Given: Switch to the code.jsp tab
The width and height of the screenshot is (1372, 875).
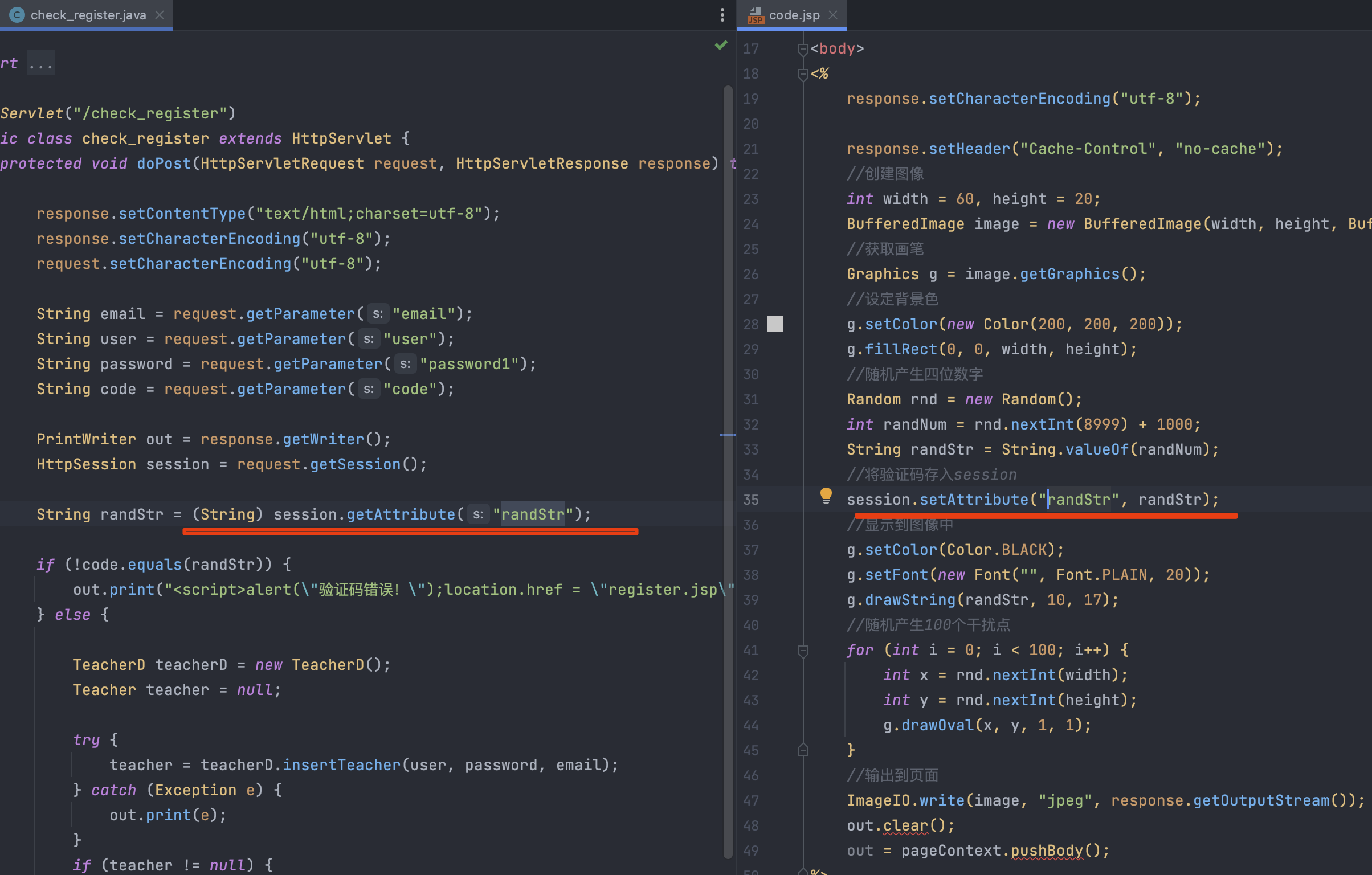Looking at the screenshot, I should coord(794,15).
